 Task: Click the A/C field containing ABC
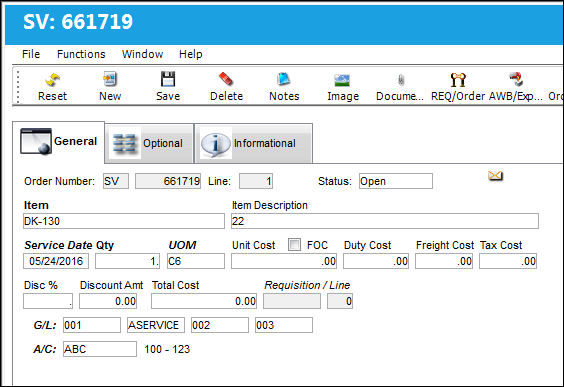(100, 349)
